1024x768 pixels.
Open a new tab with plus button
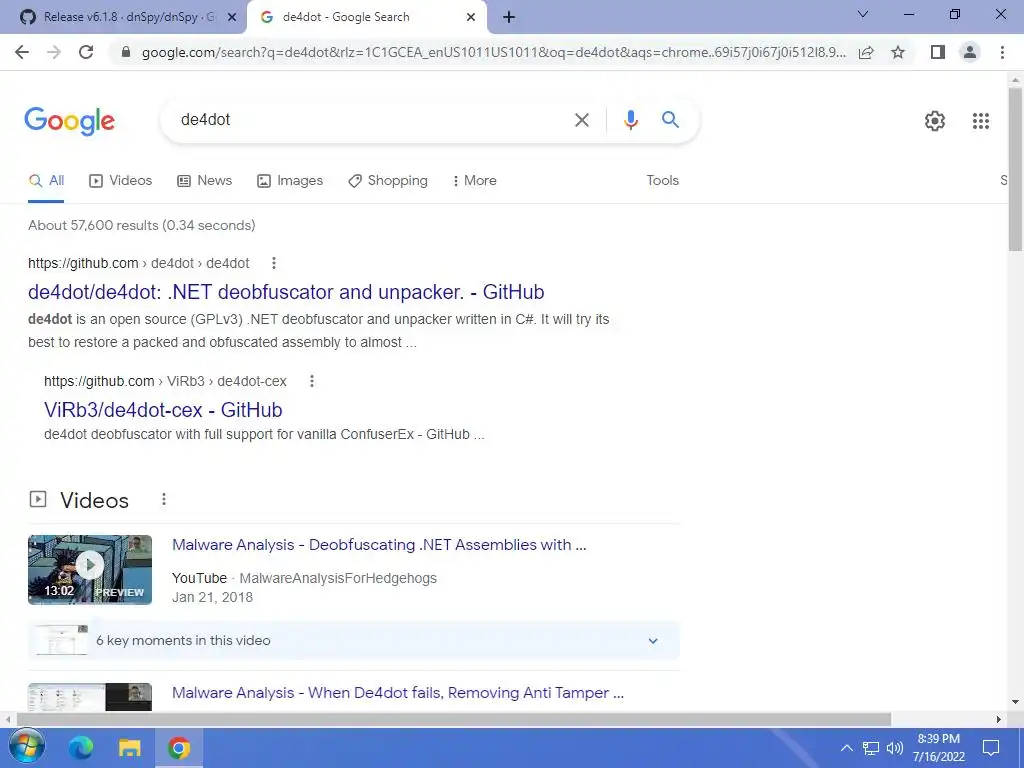coord(509,18)
